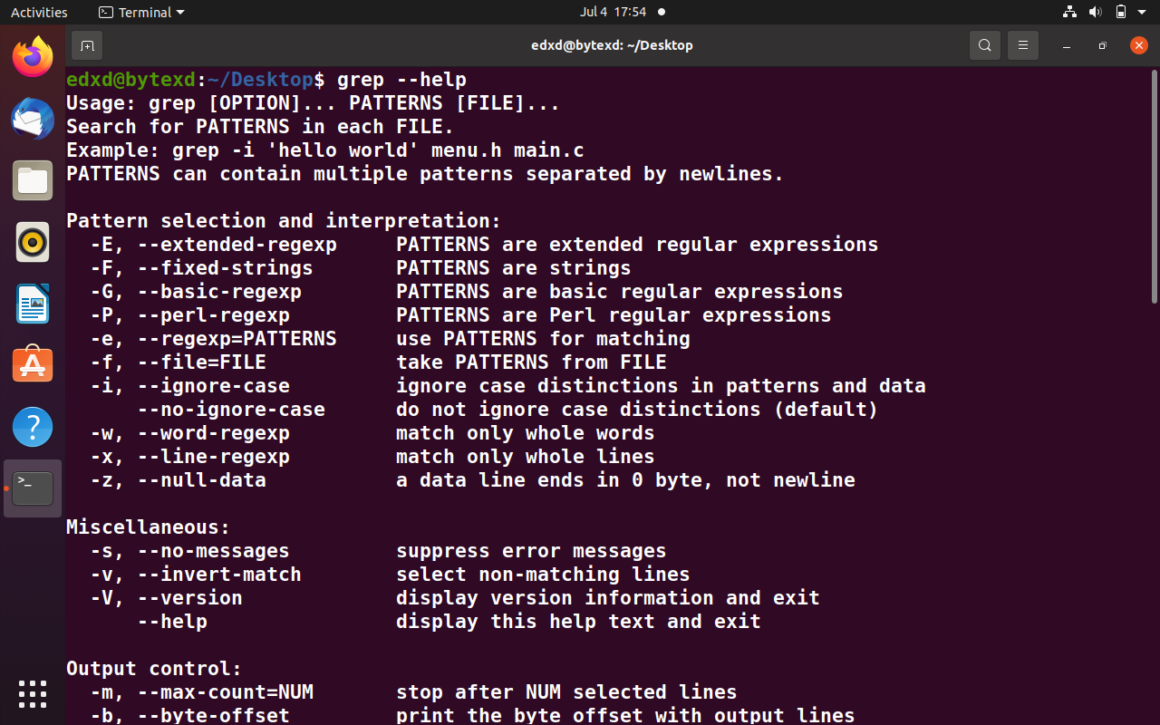
Task: Show Applications with the grid icon
Action: point(32,694)
